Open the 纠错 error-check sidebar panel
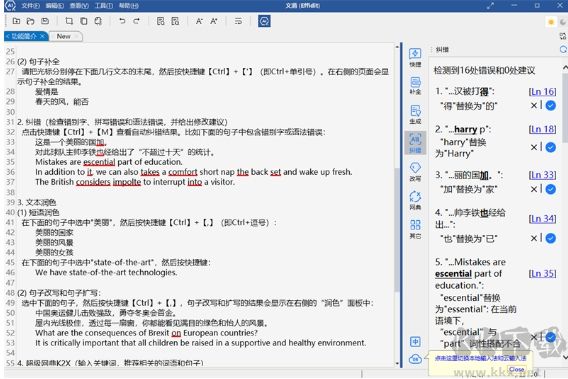Screen dimensions: 568x379 [x=415, y=143]
